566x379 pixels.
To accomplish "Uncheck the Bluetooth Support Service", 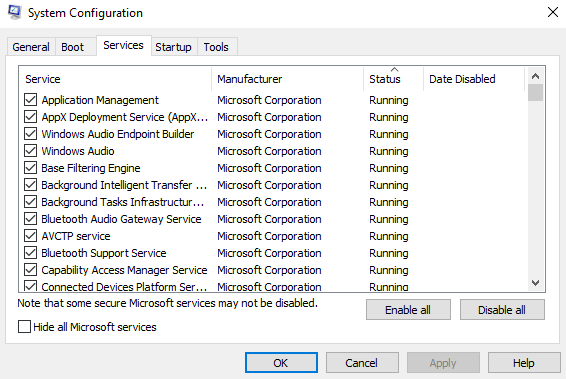I will 31,253.
